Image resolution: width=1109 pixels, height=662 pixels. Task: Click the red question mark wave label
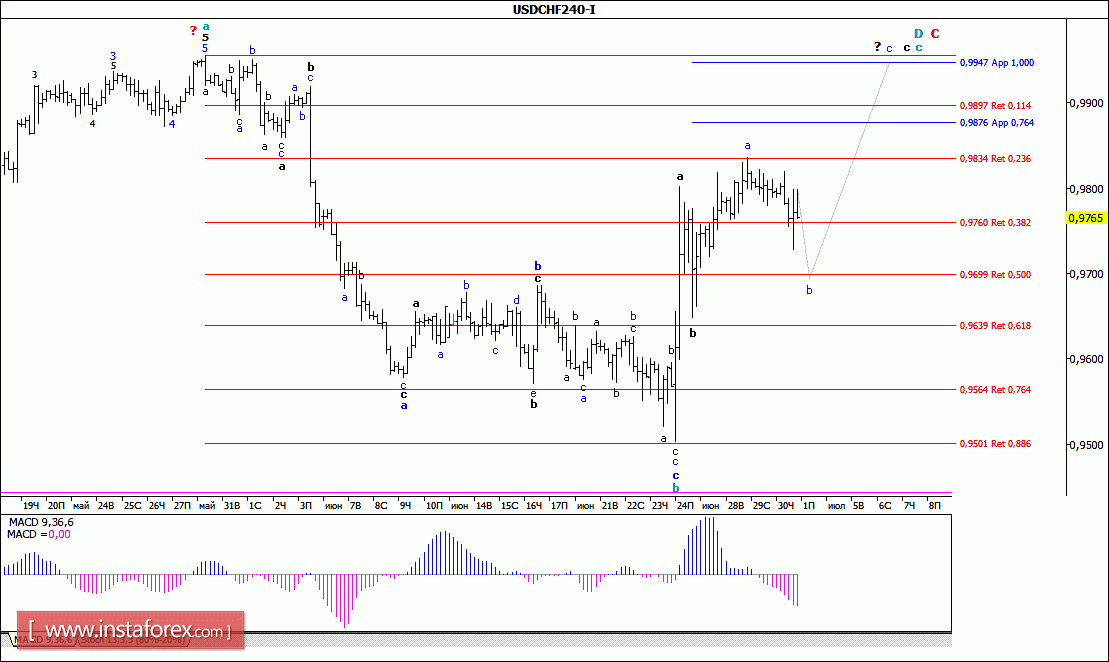pos(193,30)
